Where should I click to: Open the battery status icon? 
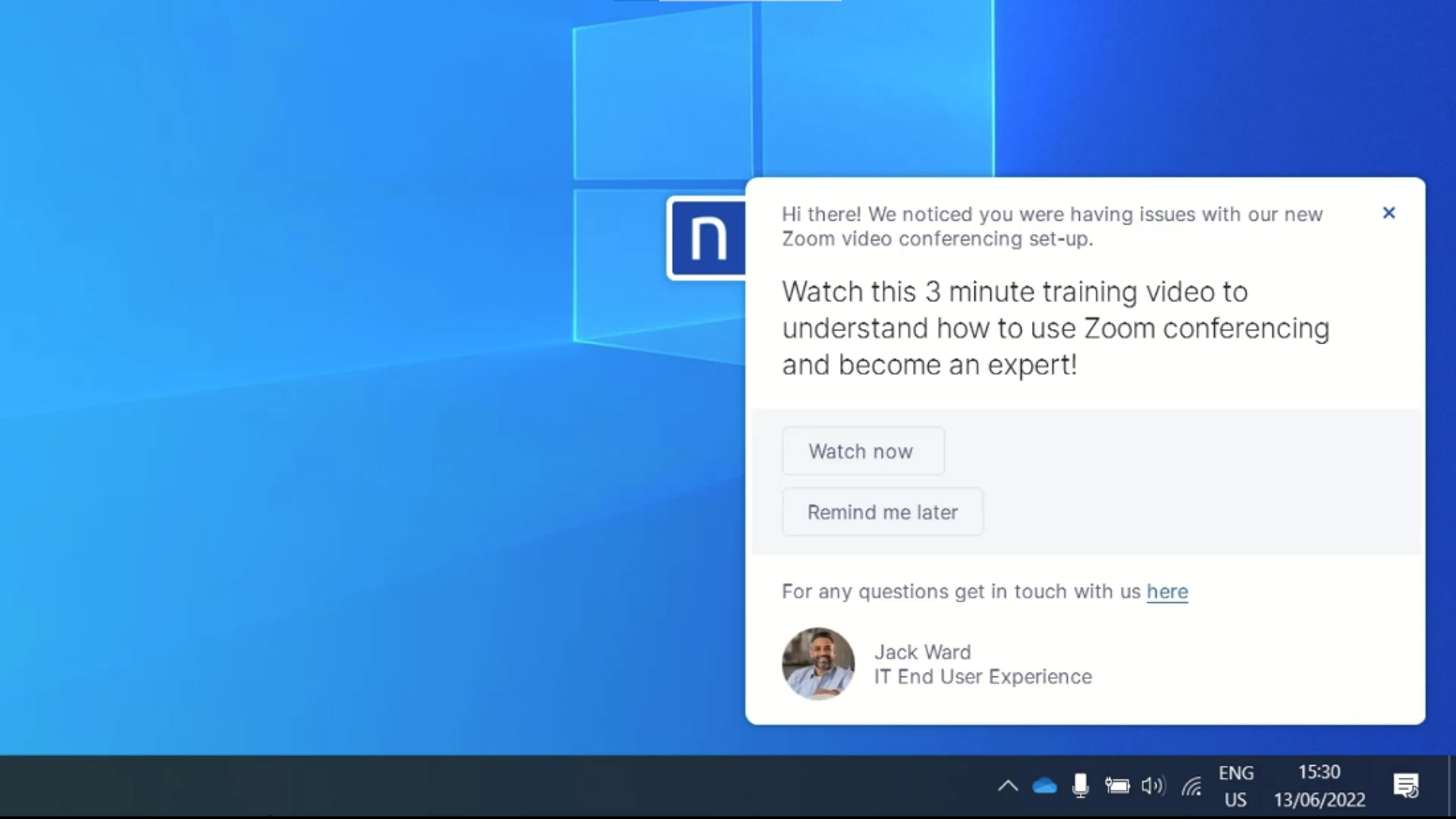pyautogui.click(x=1117, y=786)
